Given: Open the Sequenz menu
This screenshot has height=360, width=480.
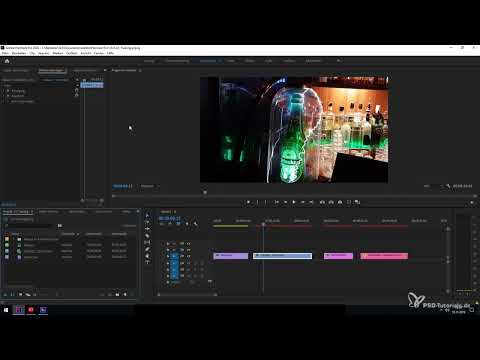Looking at the screenshot, I should pos(44,53).
